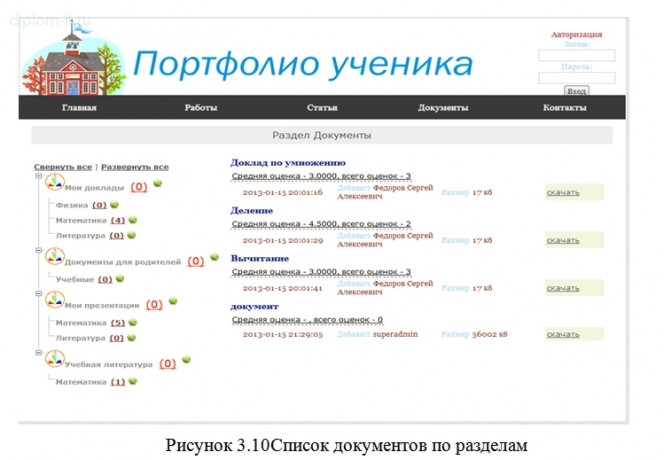Open the документ title link
664x460 pixels.
click(x=255, y=306)
